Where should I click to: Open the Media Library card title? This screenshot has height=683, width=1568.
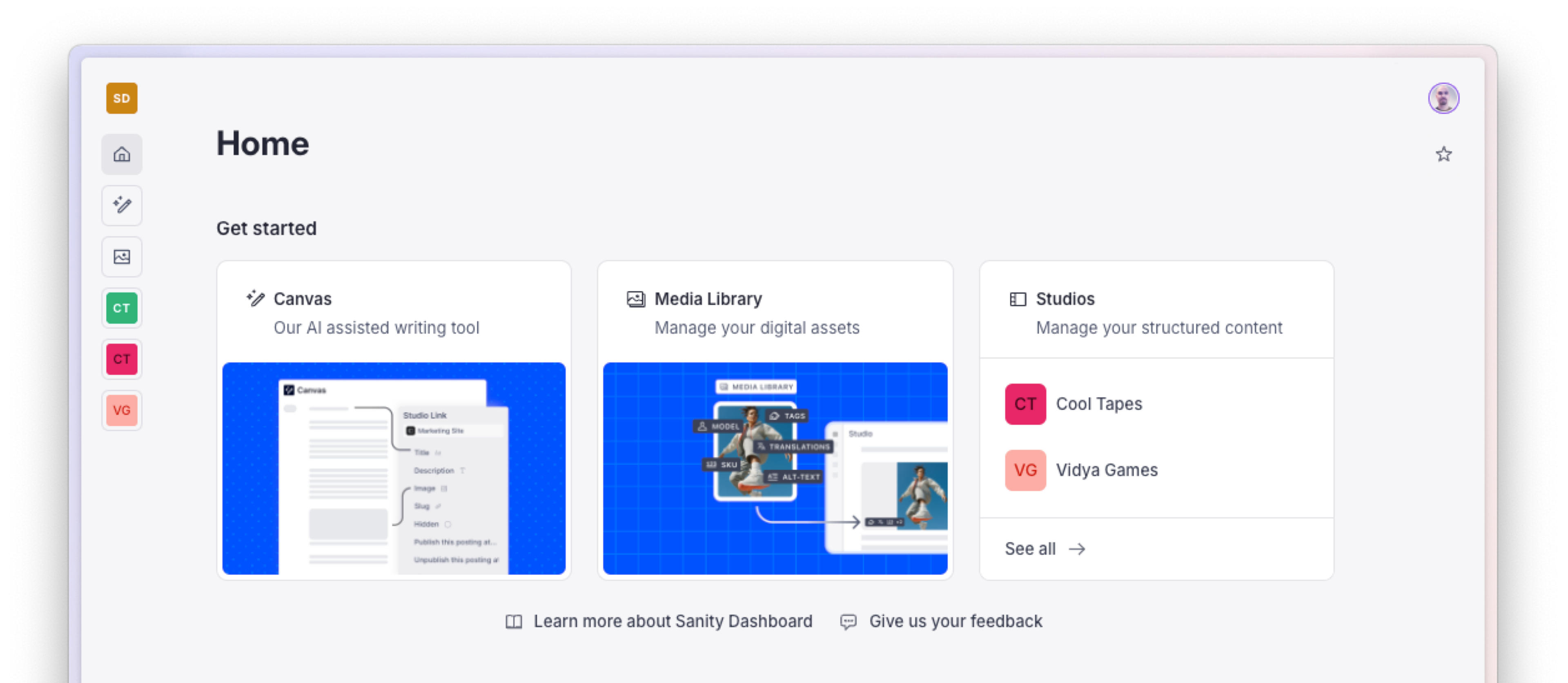coord(708,299)
